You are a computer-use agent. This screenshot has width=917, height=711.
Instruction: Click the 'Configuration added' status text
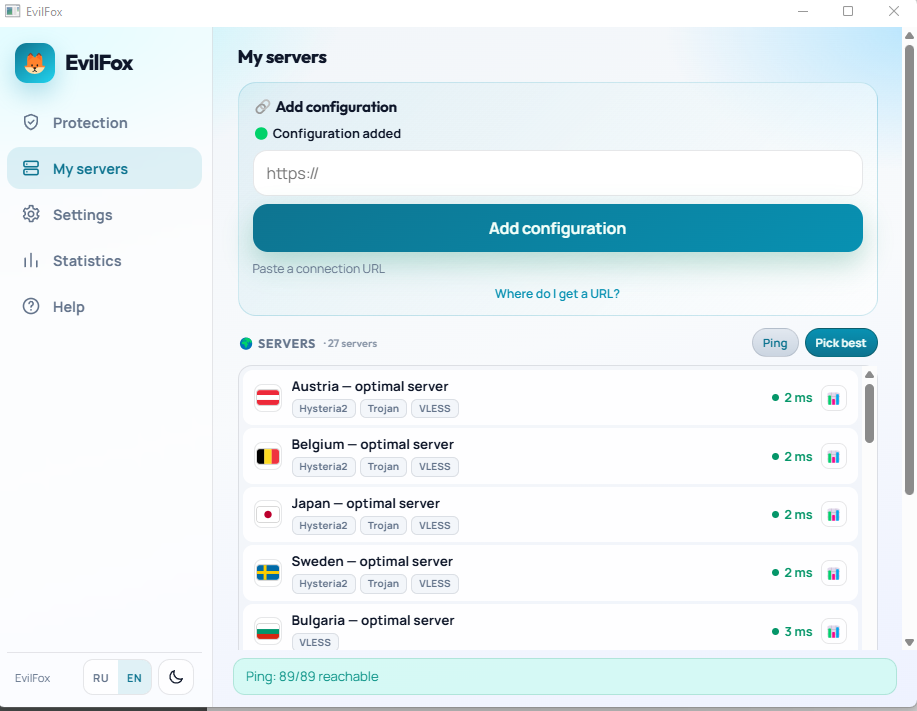pos(336,133)
